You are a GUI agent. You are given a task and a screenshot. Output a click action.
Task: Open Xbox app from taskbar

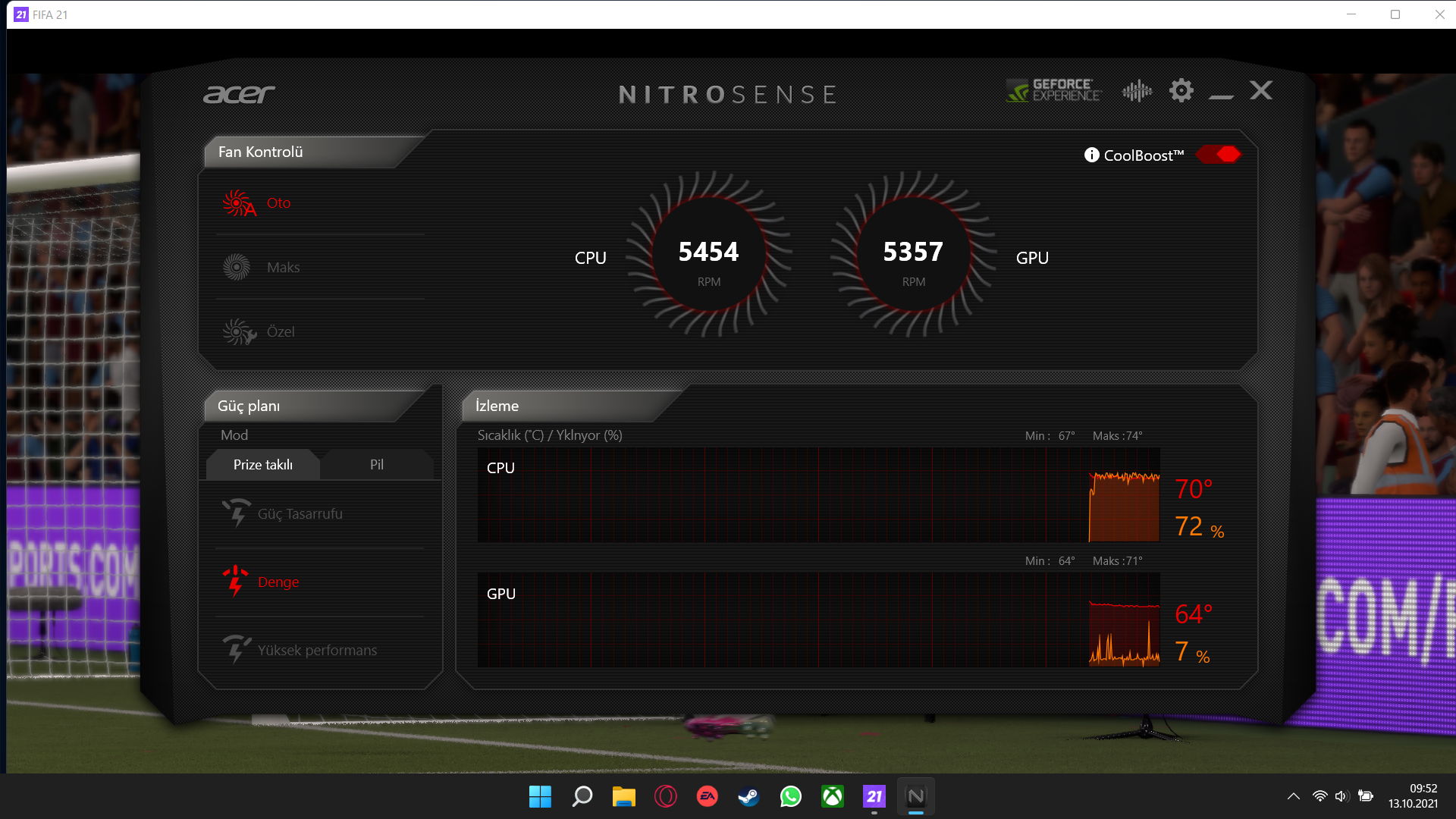coord(832,797)
